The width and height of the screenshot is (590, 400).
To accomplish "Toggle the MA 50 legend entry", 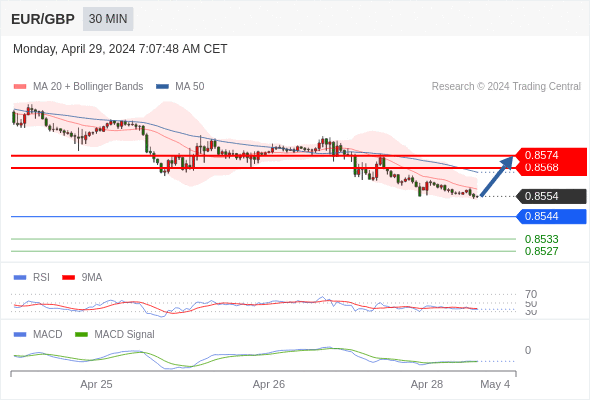I will click(x=180, y=87).
